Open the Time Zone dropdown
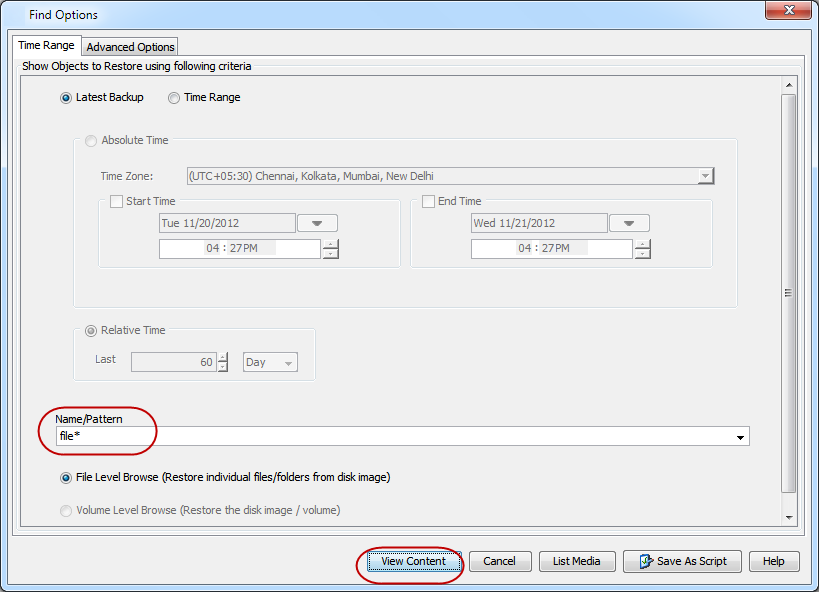The width and height of the screenshot is (819, 592). 705,176
